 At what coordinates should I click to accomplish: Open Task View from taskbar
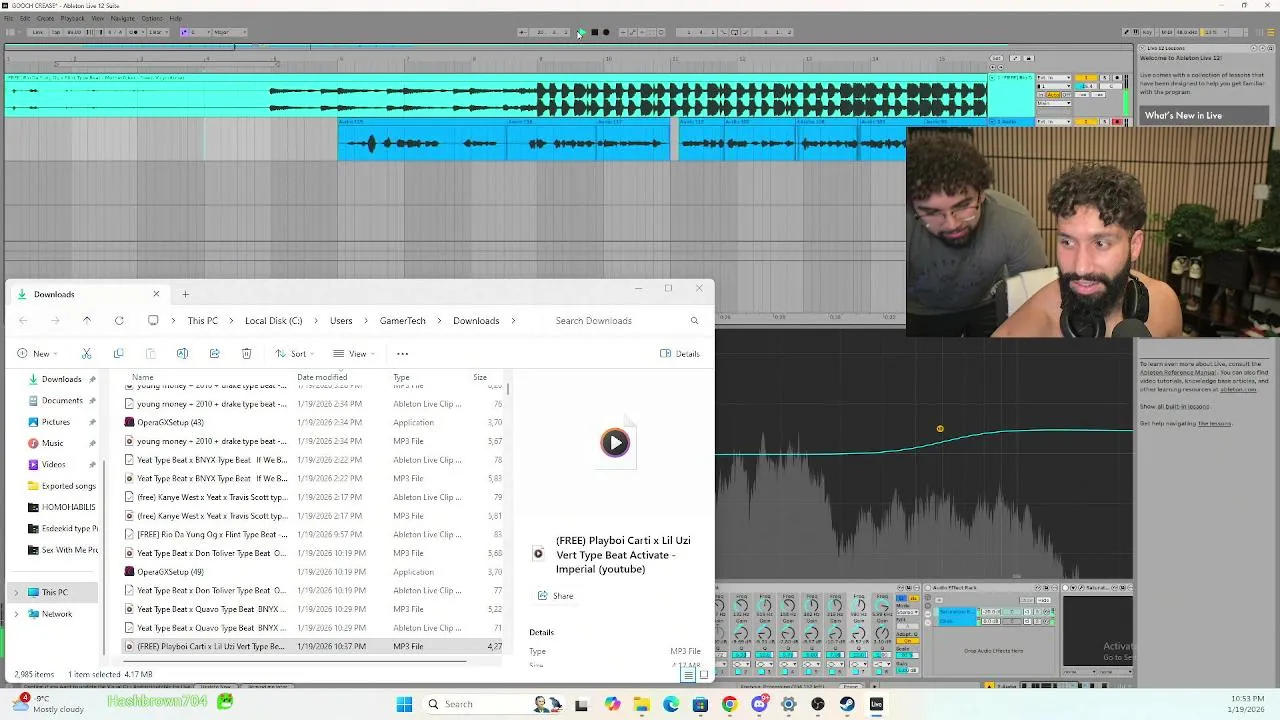tap(581, 704)
